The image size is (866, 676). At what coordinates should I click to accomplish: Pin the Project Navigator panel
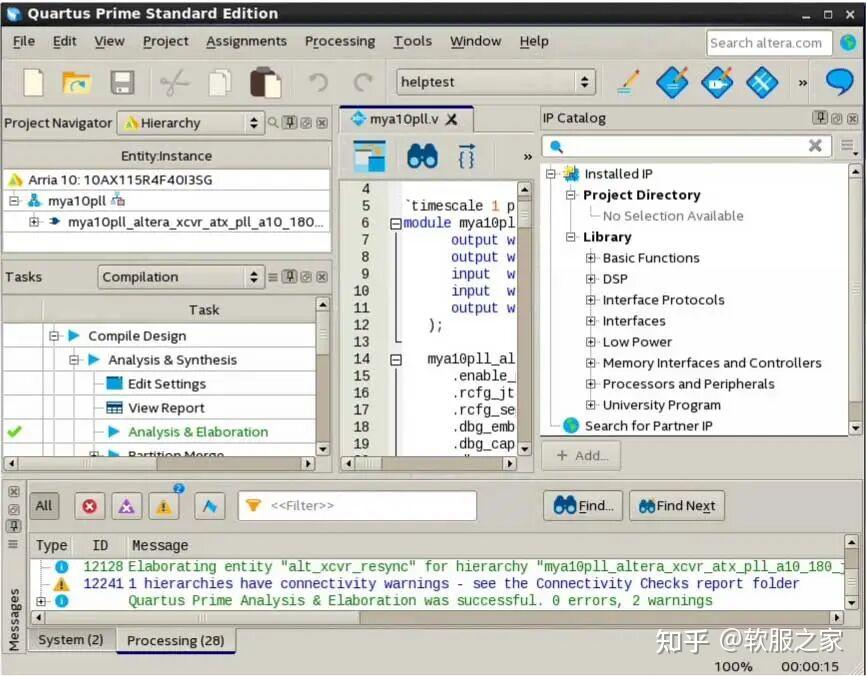[x=289, y=123]
